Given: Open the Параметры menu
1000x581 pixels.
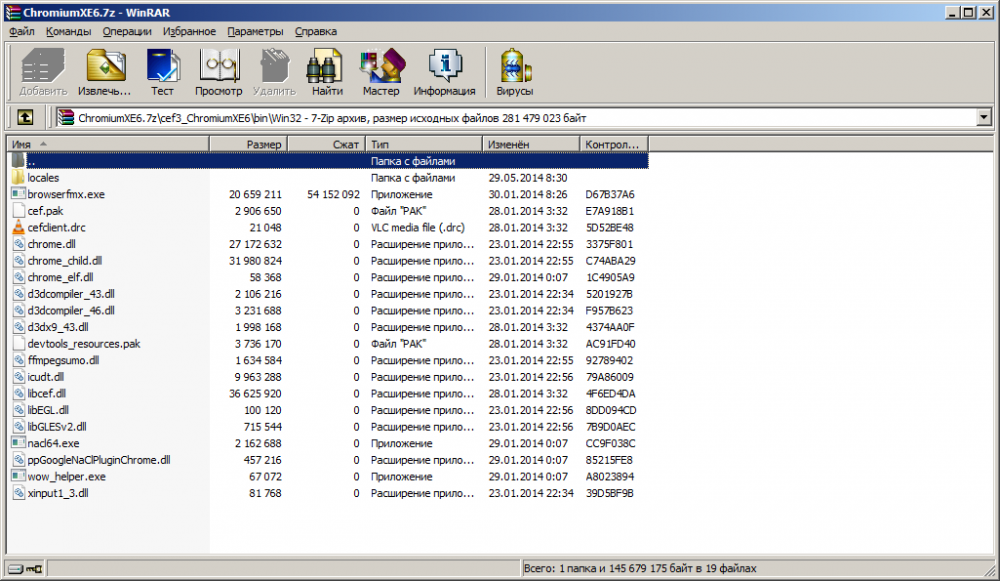Looking at the screenshot, I should click(x=255, y=31).
